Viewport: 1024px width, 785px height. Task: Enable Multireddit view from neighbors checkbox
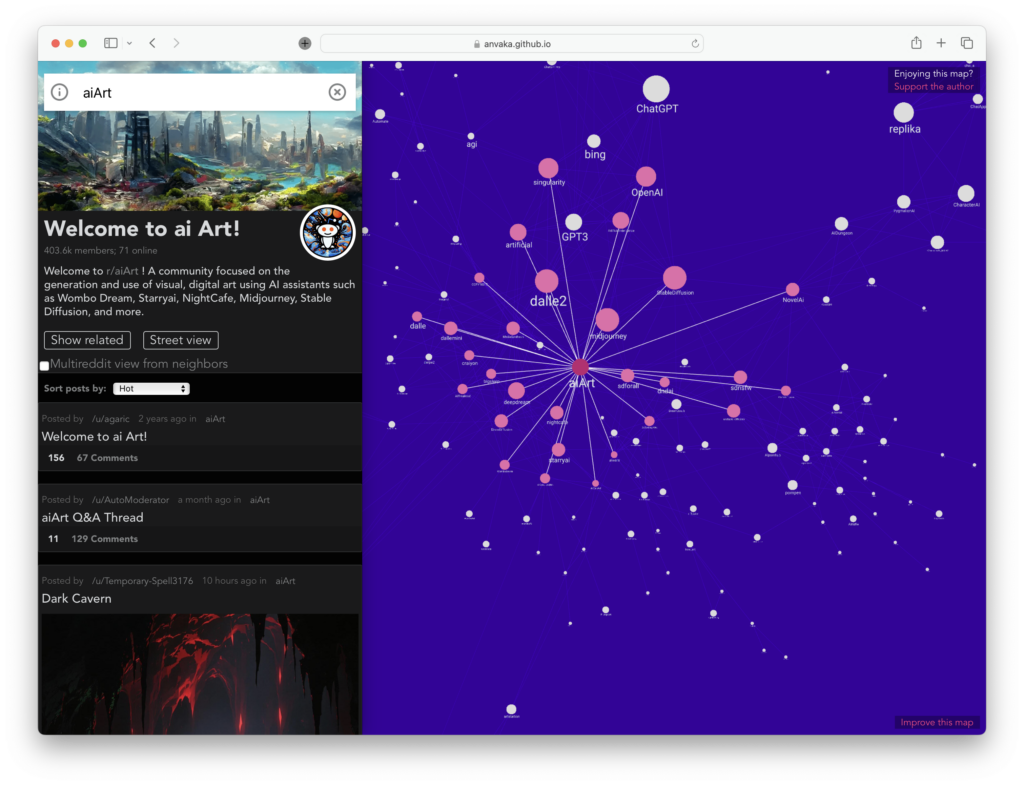(44, 366)
